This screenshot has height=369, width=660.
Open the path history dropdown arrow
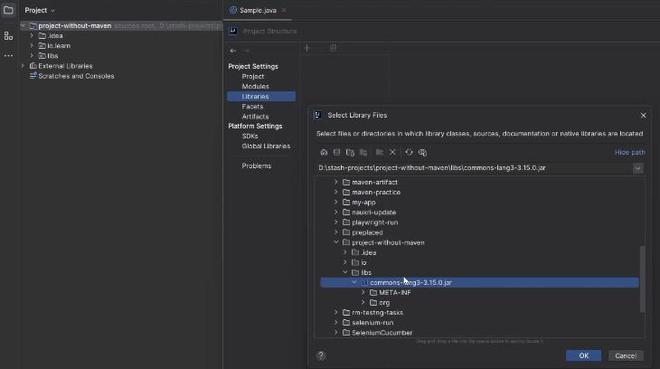pyautogui.click(x=638, y=168)
